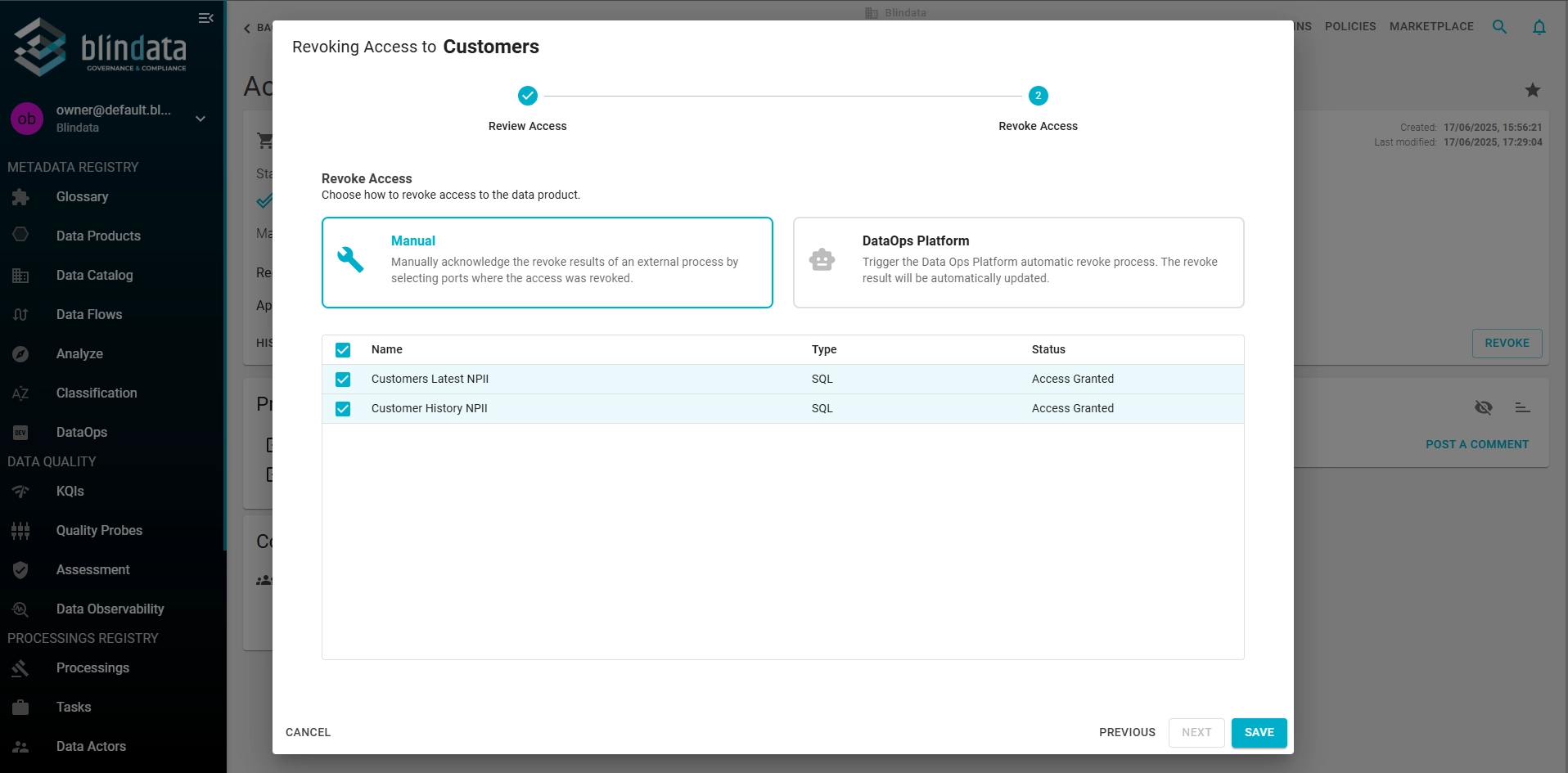Click the Data Catalog building icon

tap(20, 276)
